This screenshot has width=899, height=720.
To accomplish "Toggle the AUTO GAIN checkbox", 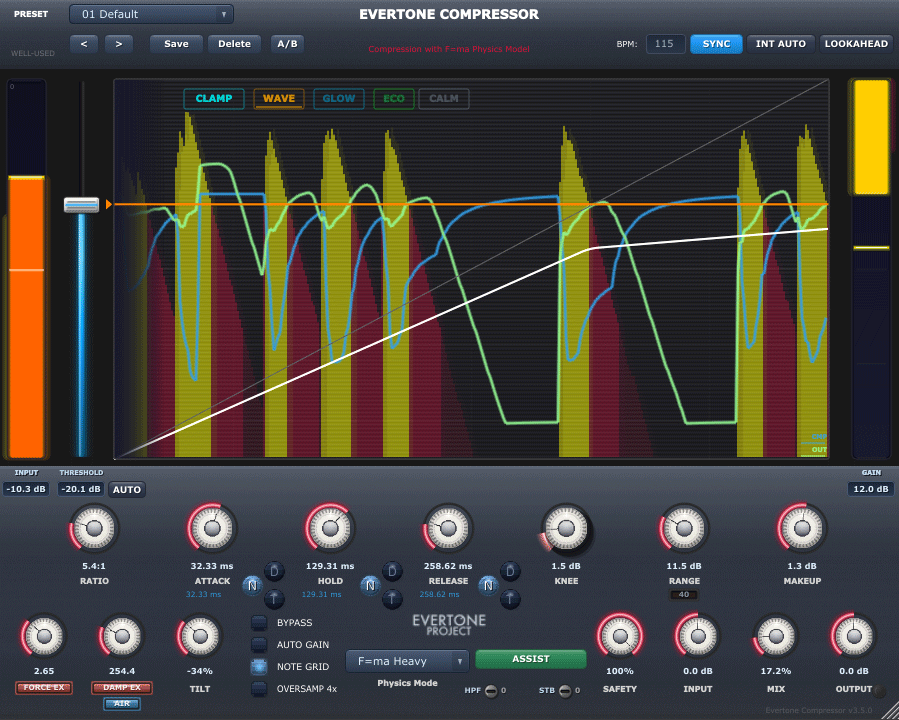I will [259, 645].
